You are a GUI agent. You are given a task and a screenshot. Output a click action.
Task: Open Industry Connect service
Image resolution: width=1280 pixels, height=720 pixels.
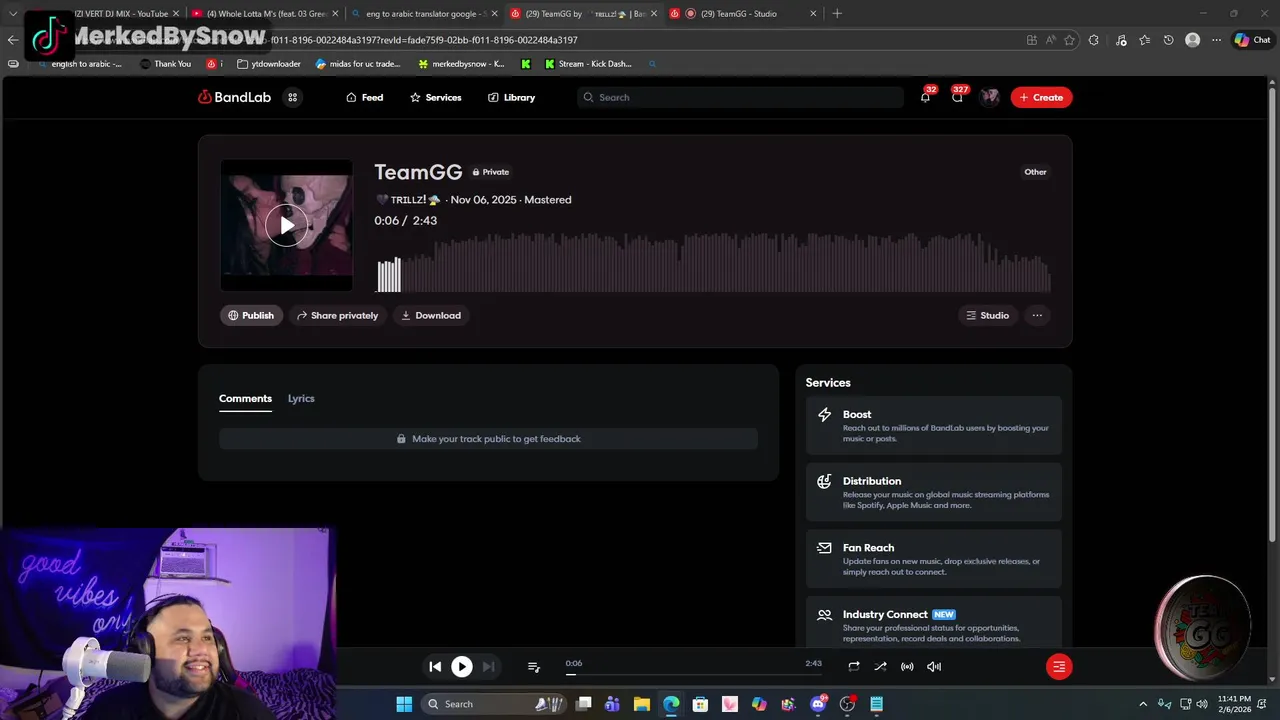934,622
